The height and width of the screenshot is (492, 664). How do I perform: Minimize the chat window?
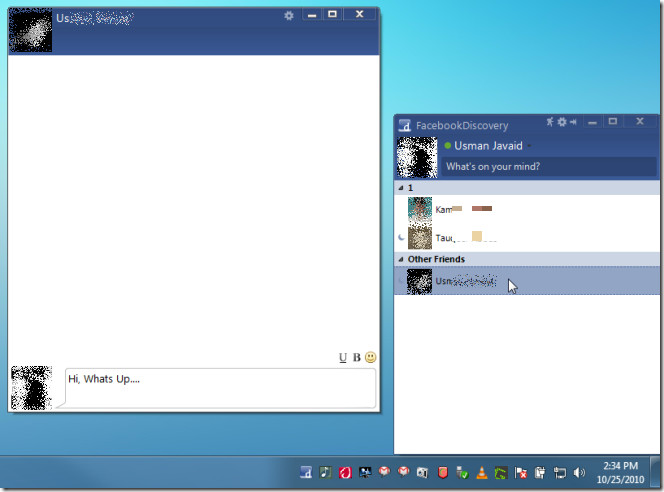[x=312, y=15]
